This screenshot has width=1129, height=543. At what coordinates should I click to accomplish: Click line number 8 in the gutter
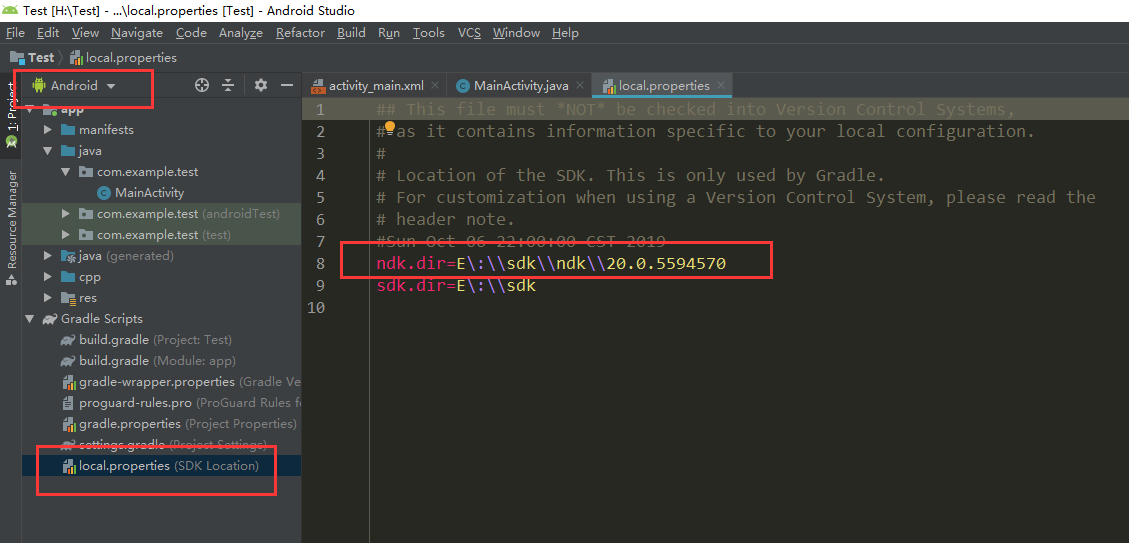coord(320,264)
